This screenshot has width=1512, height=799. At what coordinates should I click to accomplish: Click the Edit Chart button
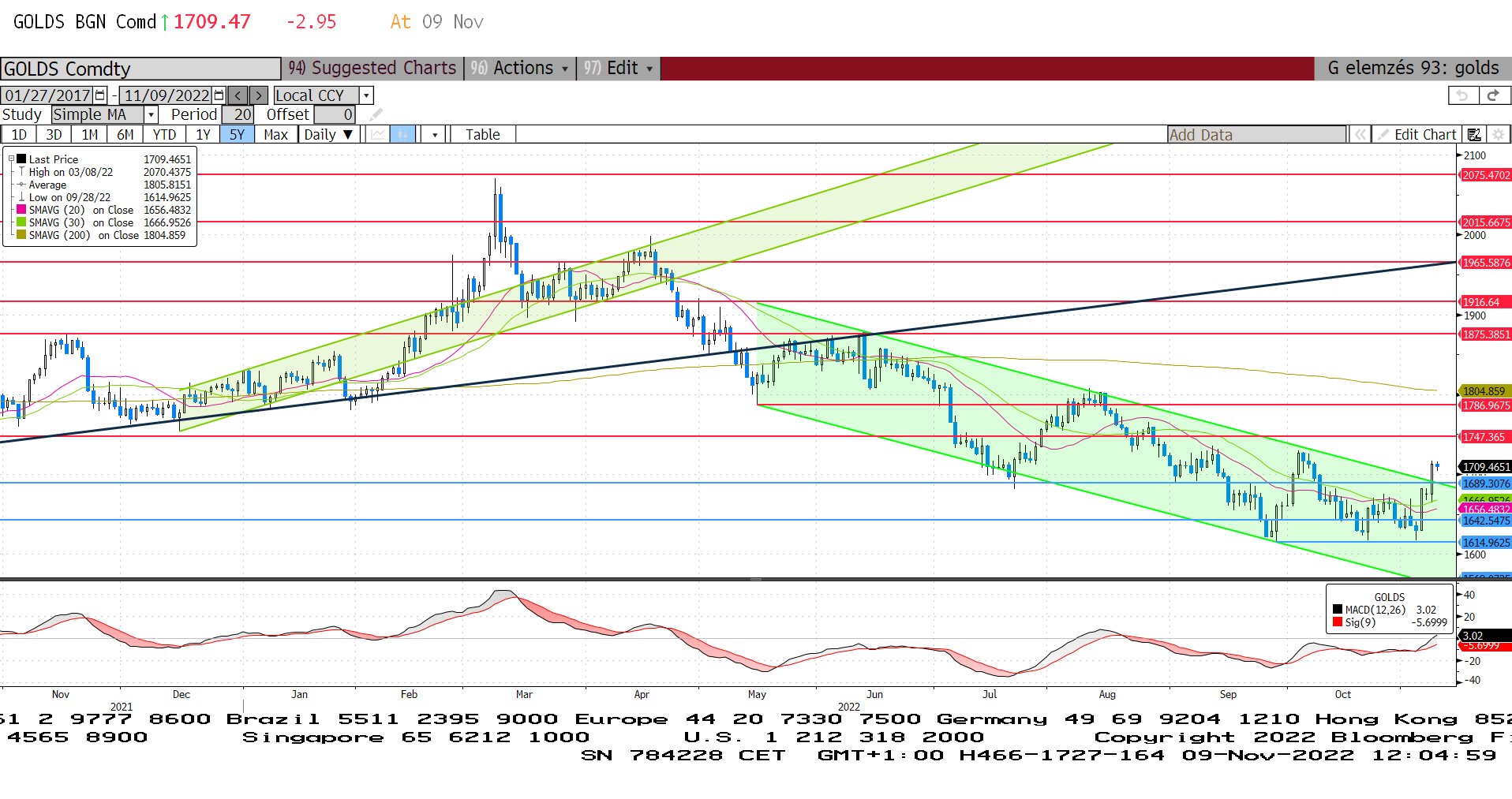pyautogui.click(x=1417, y=135)
